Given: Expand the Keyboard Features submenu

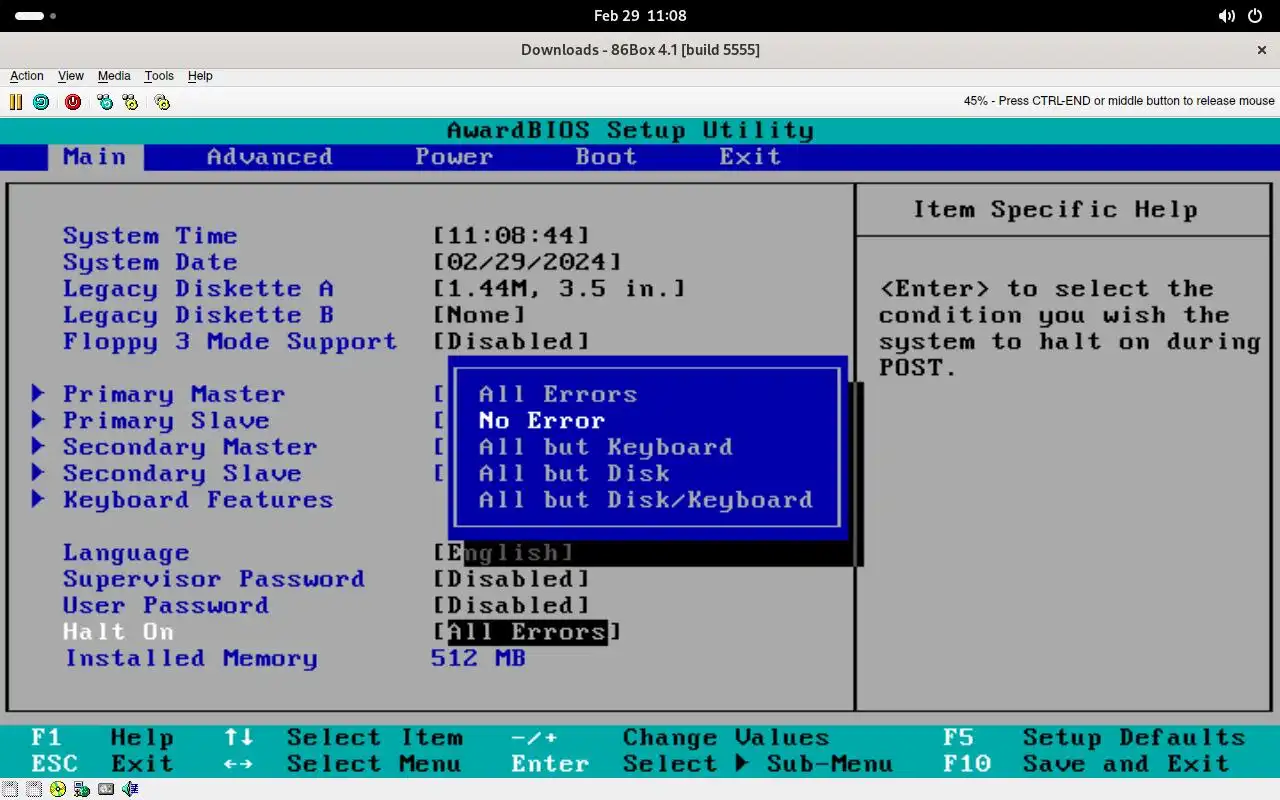Looking at the screenshot, I should (x=183, y=500).
